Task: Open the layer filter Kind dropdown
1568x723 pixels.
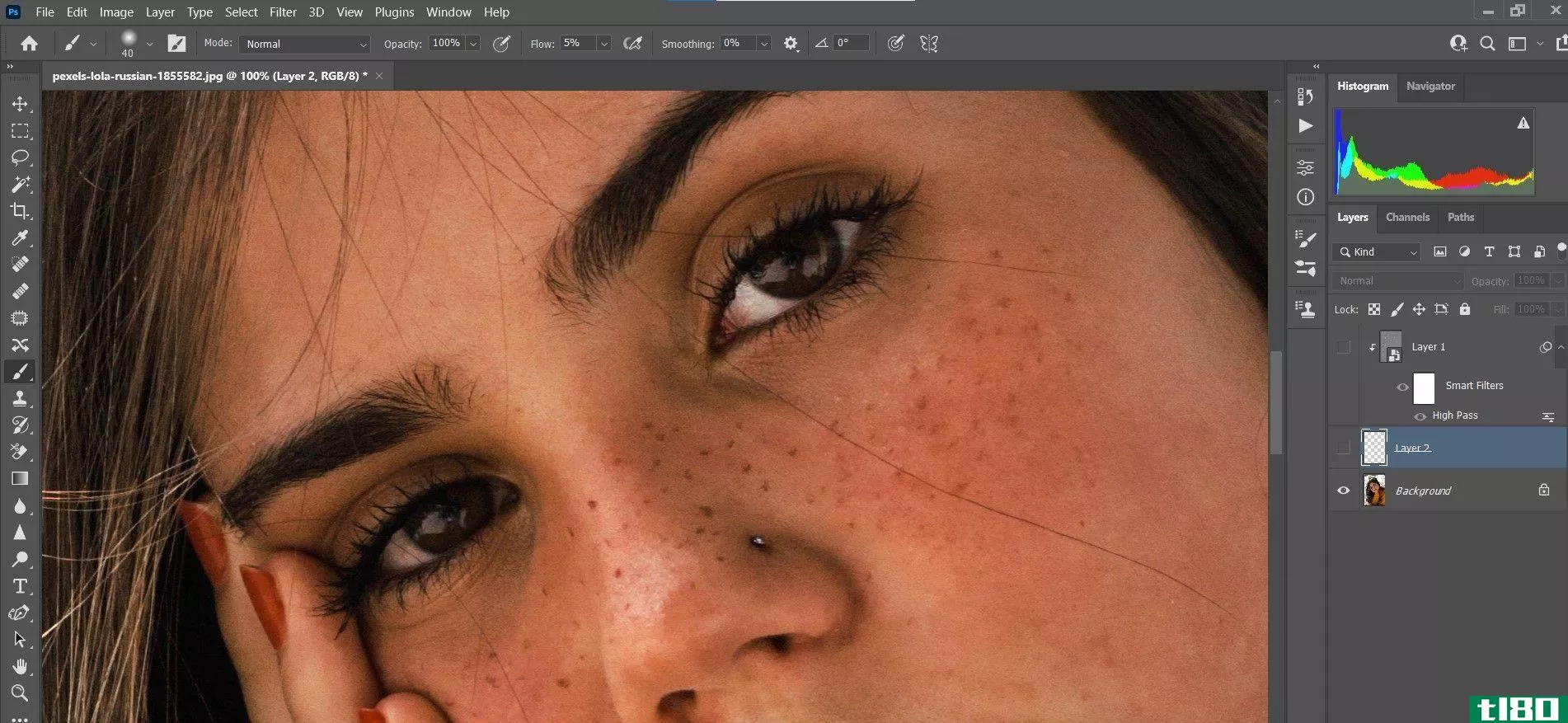Action: point(1377,252)
